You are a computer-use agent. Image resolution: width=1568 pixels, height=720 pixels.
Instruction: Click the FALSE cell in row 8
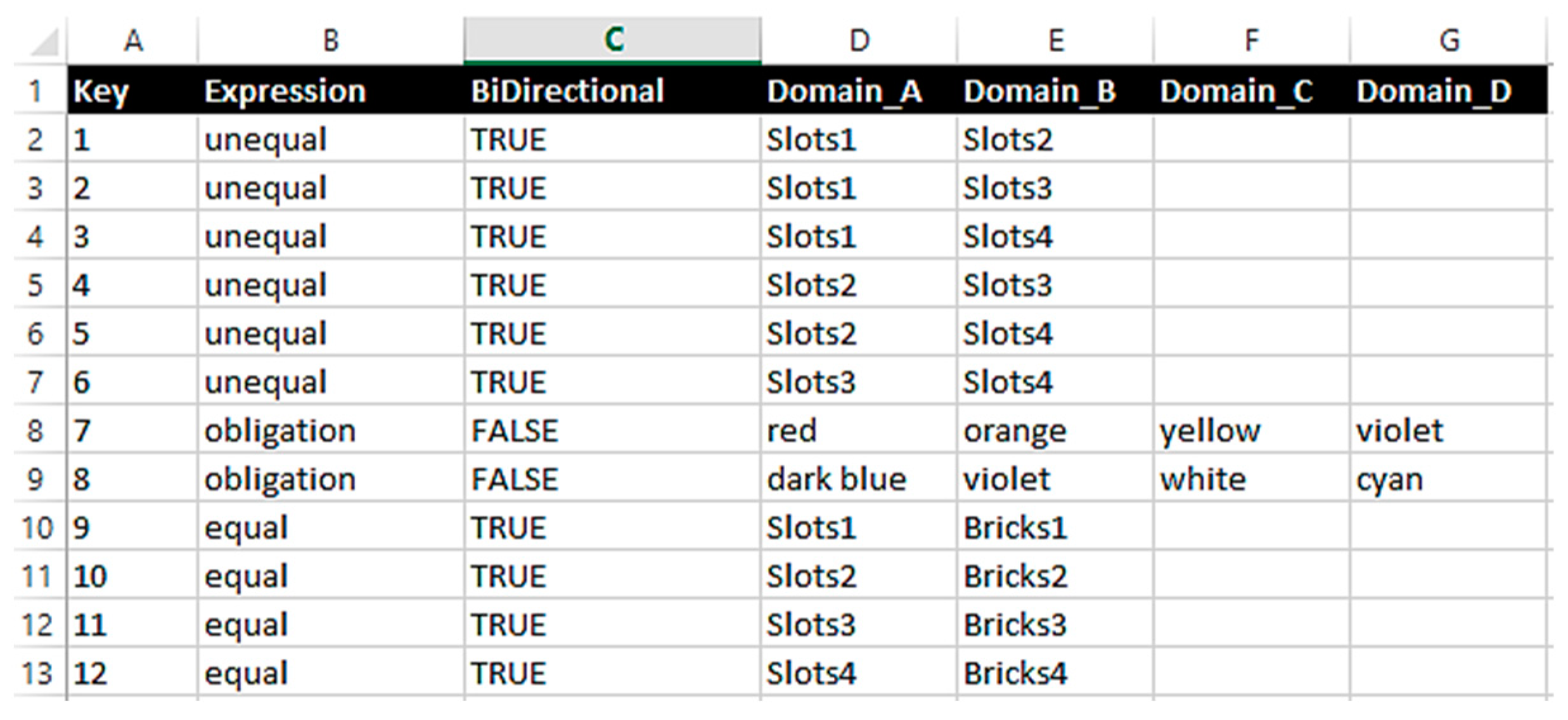click(x=515, y=431)
